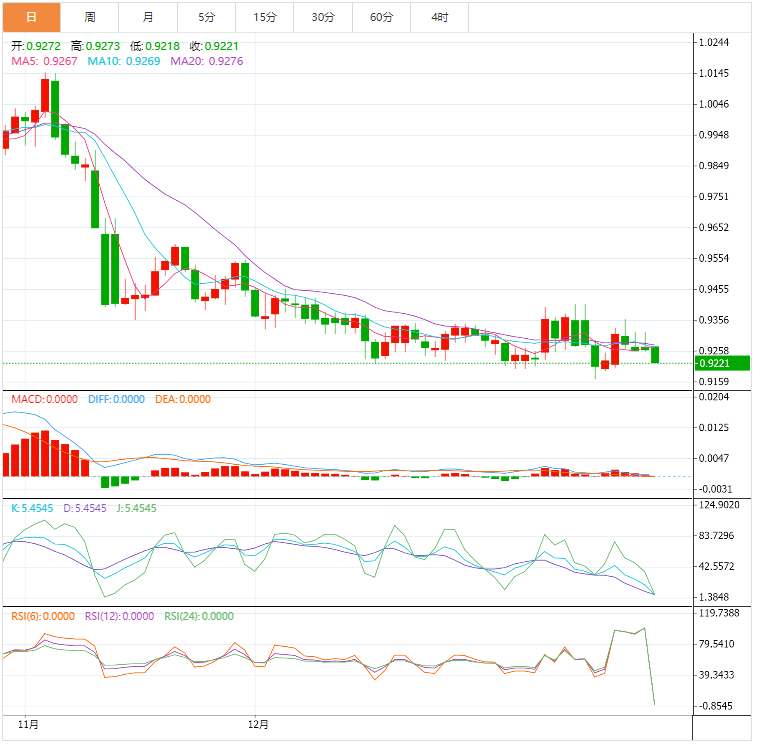Screen dimensions: 758x744
Task: Click the 0.0047 MACD axis value
Action: tap(715, 459)
